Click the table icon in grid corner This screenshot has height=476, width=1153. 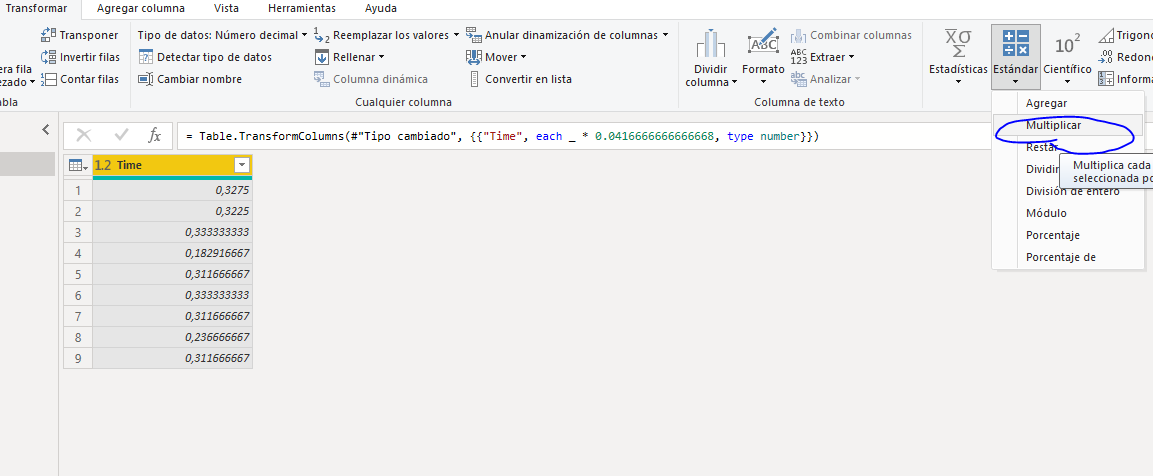pos(76,166)
